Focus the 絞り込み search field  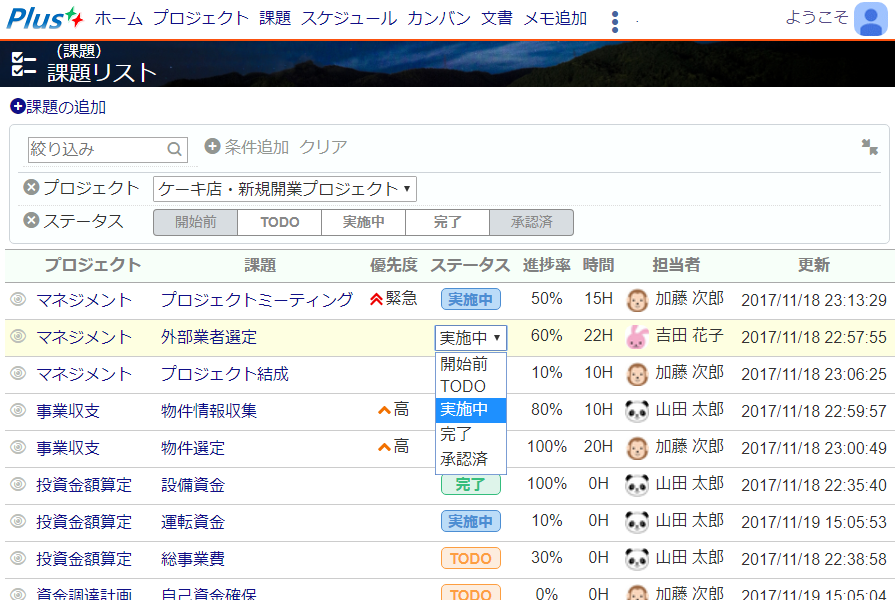point(95,150)
